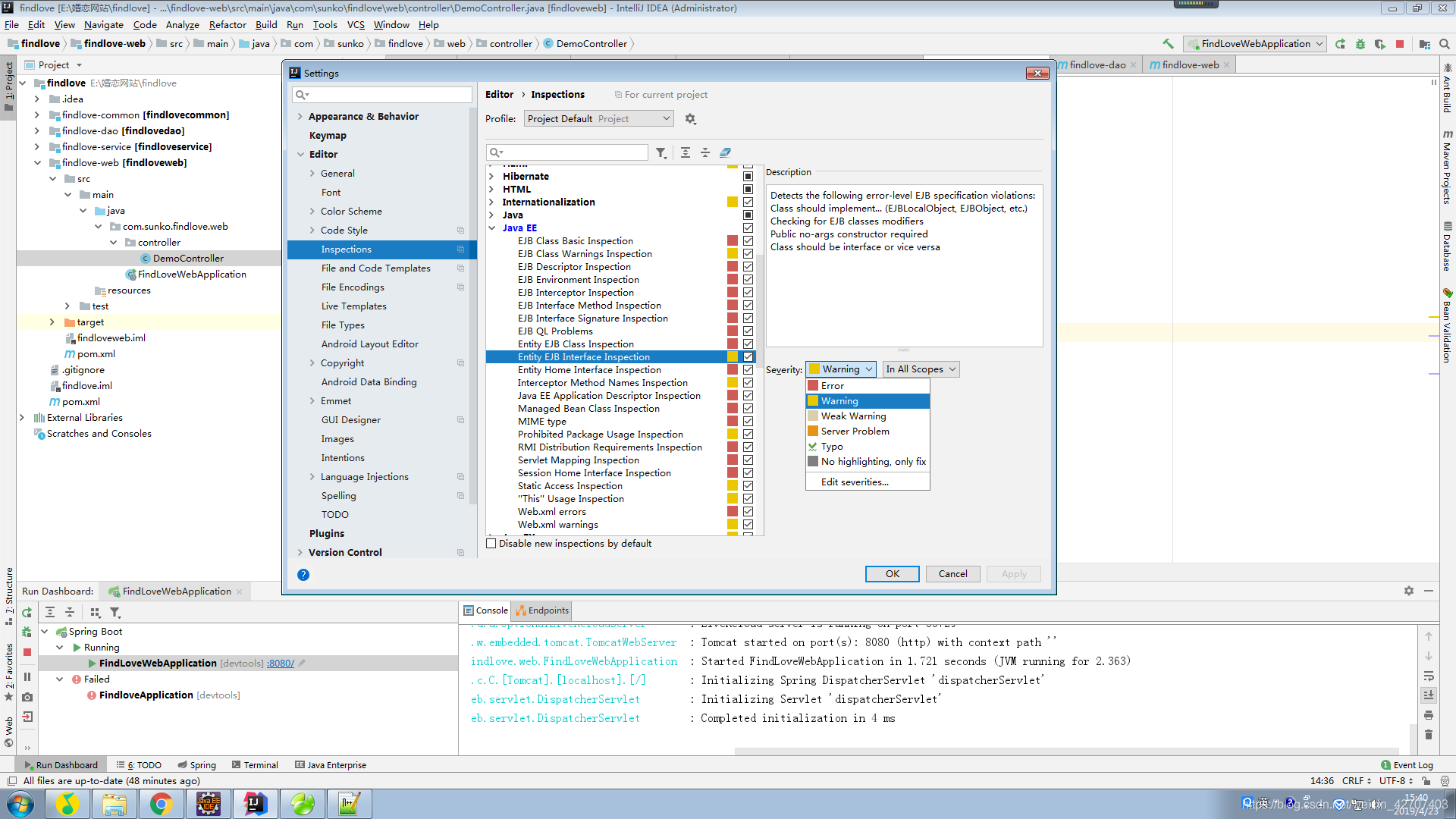Screen dimensions: 1456x819
Task: Toggle Static Access Inspection checkbox
Action: (748, 486)
